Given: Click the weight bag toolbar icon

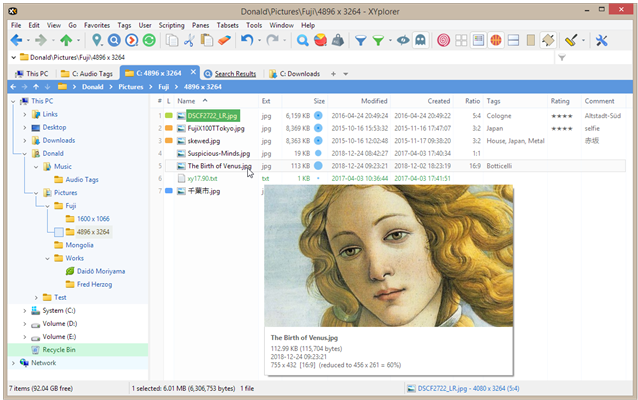Looking at the screenshot, I should [338, 40].
